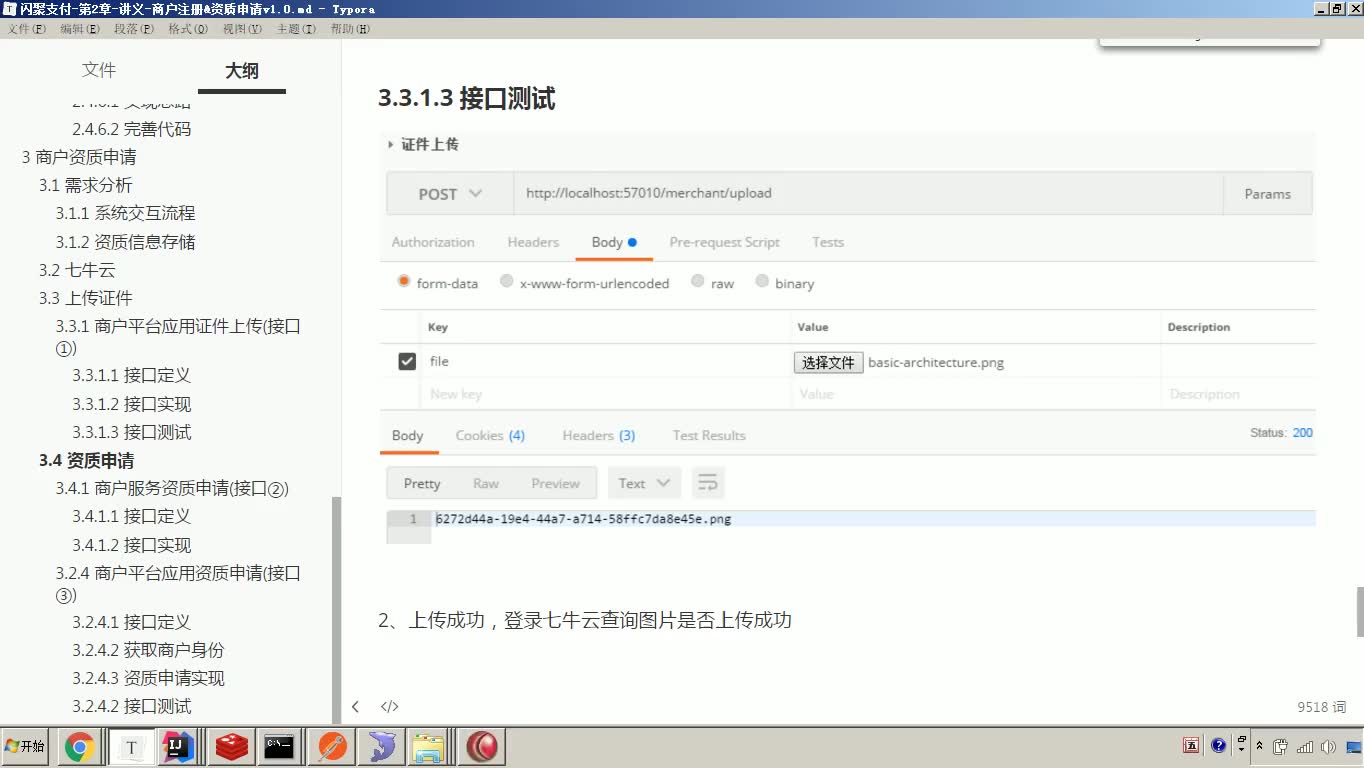Click the network signal icon in system tray
This screenshot has width=1364, height=768.
[1303, 746]
